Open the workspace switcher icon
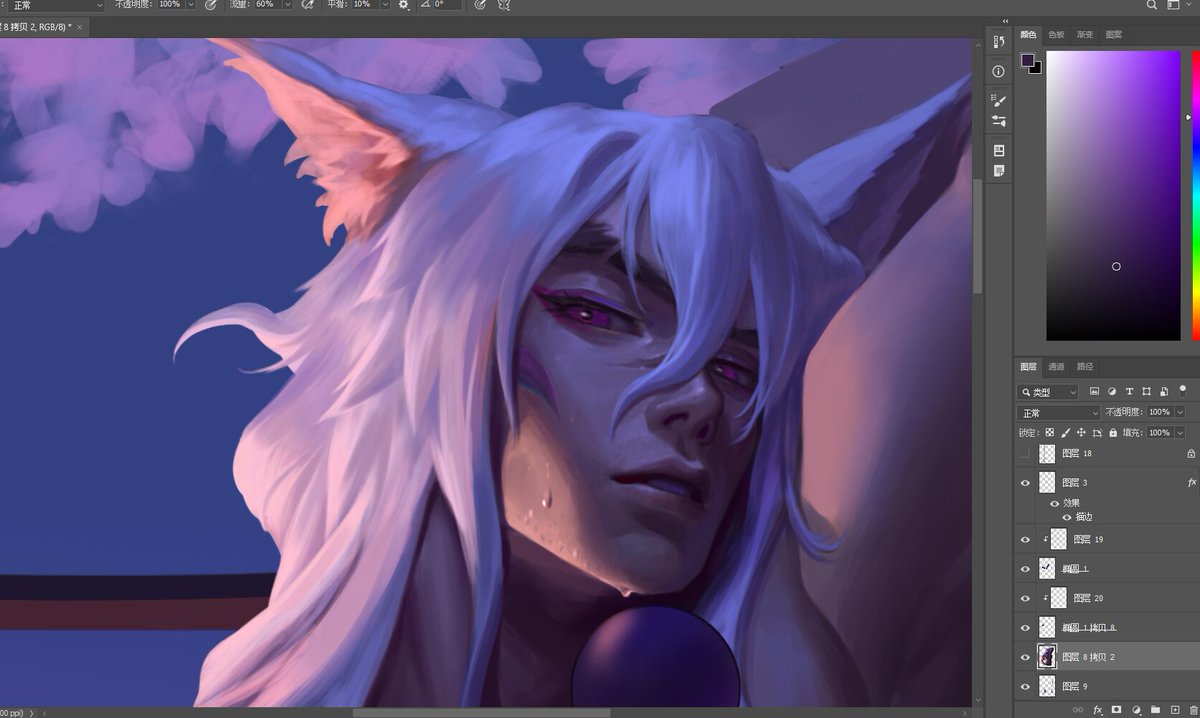Screen dimensions: 1200x718 [1174, 5]
